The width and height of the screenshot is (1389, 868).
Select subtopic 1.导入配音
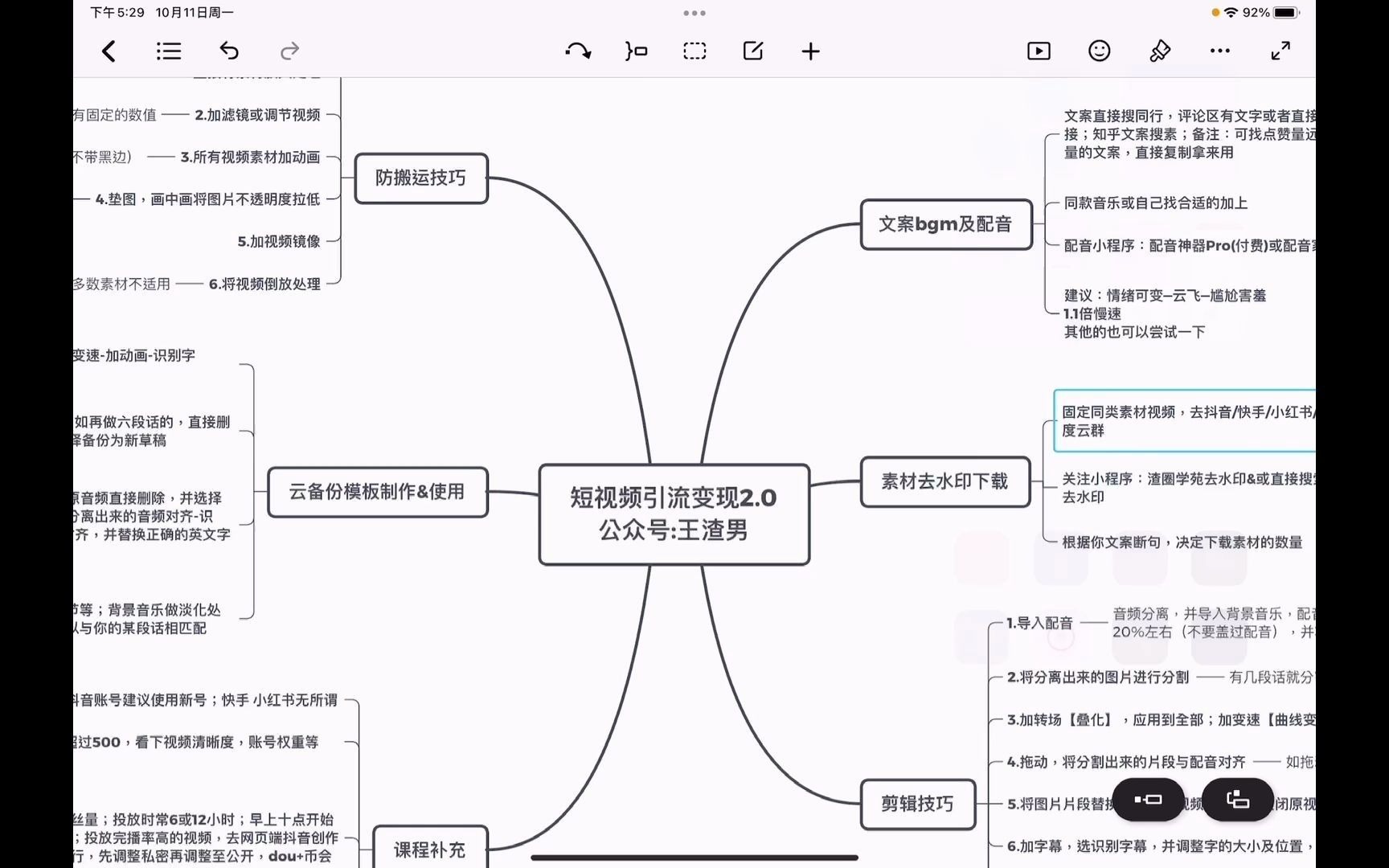click(x=1039, y=623)
